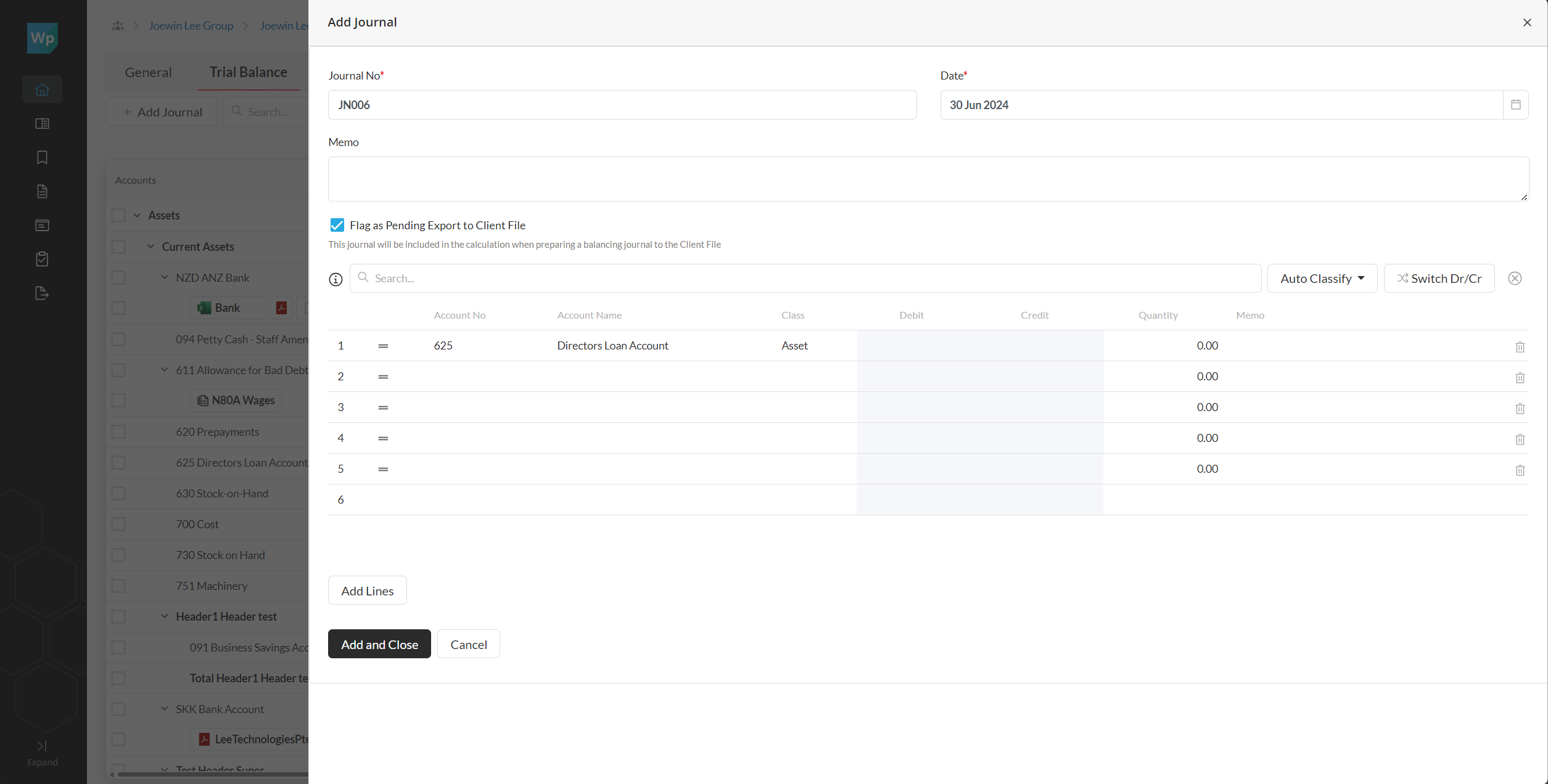This screenshot has width=1548, height=784.
Task: Click trash icon on journal line 3
Action: click(1520, 409)
